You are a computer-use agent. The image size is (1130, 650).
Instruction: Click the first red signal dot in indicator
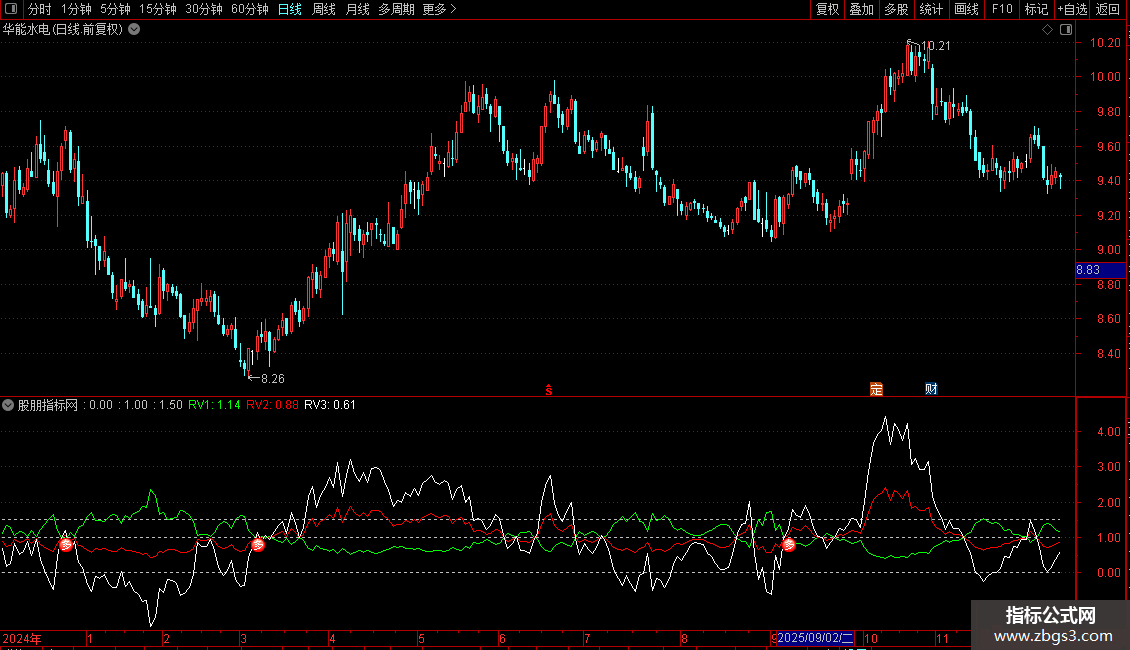tap(66, 545)
